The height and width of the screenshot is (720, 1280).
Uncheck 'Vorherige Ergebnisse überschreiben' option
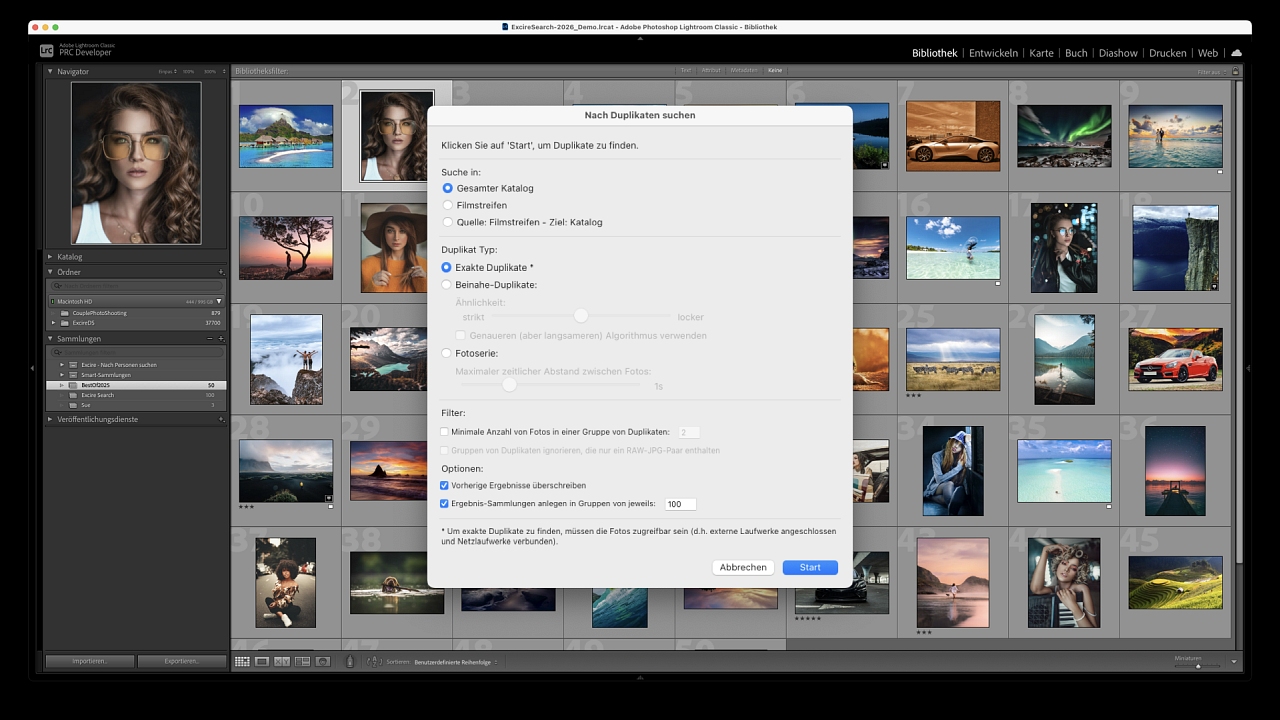click(x=445, y=485)
